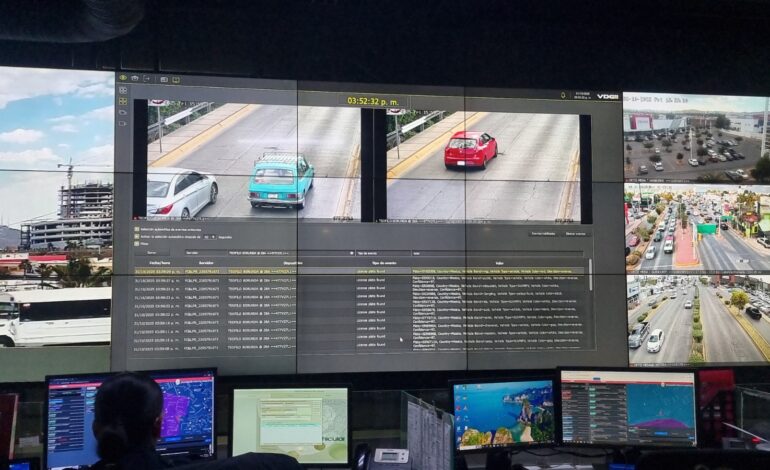Select the yellow grid layout sidebar icon
This screenshot has width=770, height=470.
point(123,101)
